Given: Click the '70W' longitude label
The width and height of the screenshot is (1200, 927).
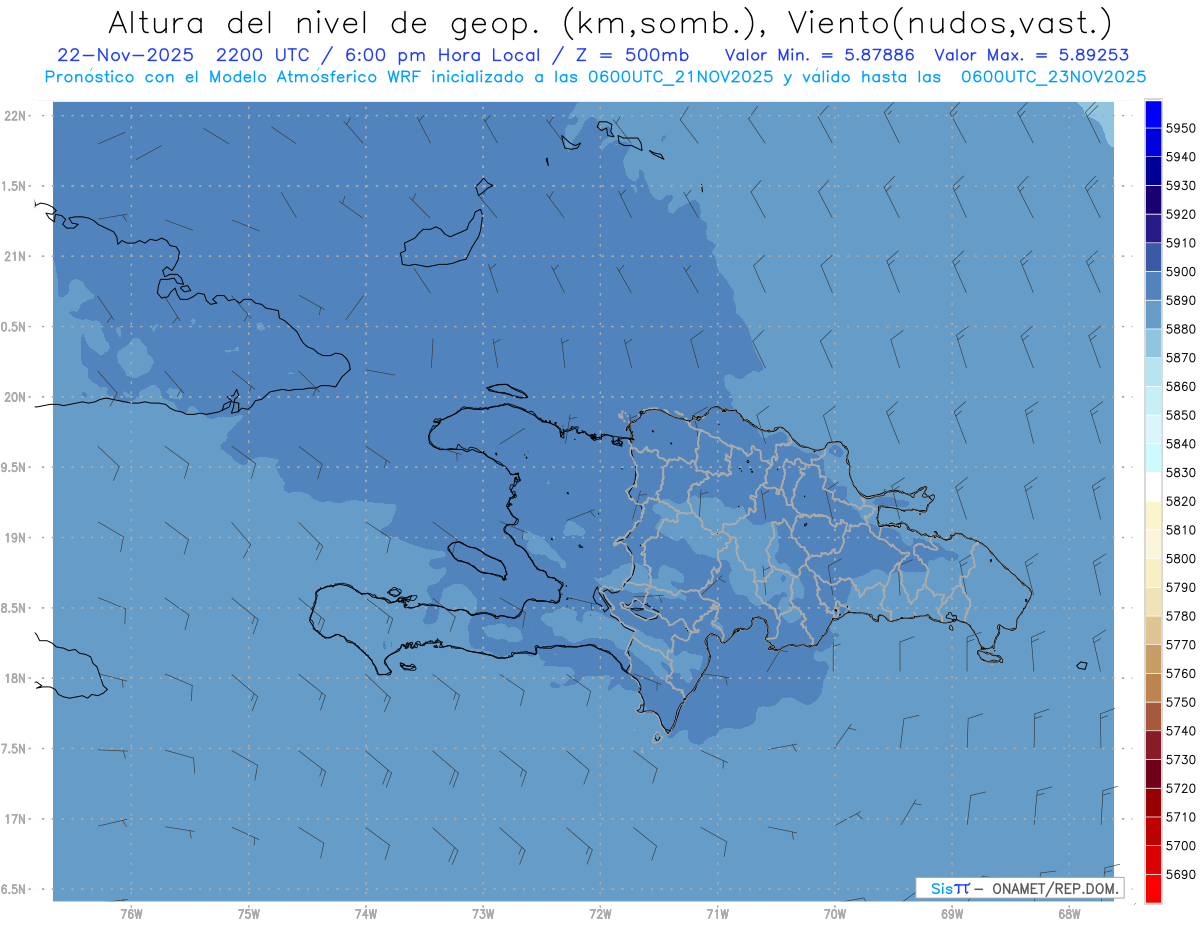Looking at the screenshot, I should pos(834,914).
